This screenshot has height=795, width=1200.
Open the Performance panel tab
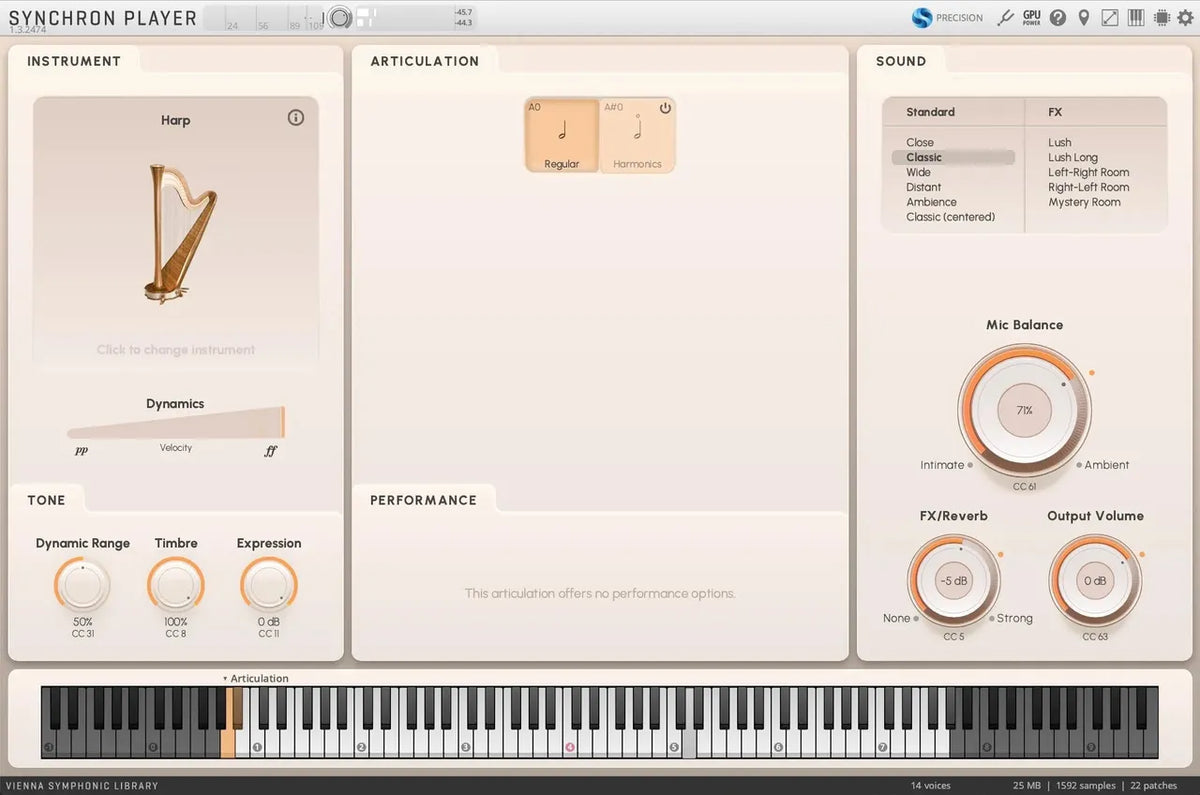[425, 499]
